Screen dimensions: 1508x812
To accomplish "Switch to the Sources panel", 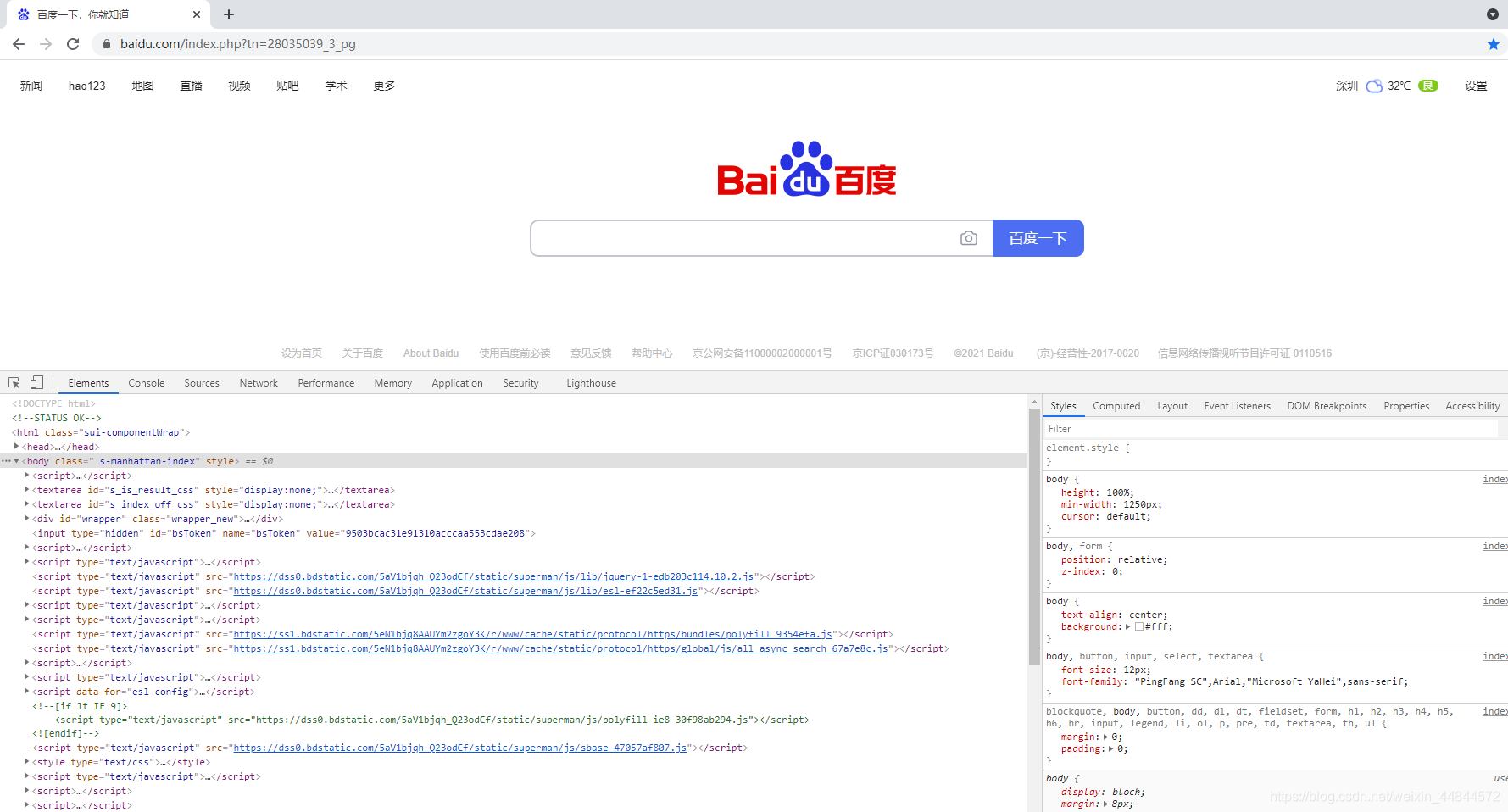I will click(x=202, y=383).
